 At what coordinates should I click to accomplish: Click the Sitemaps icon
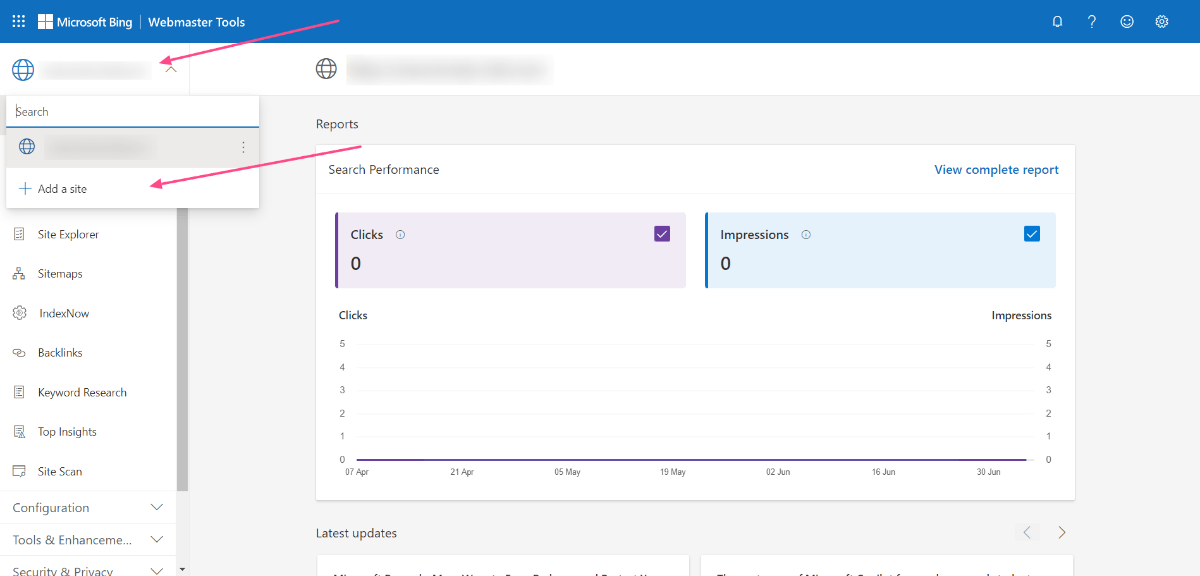pyautogui.click(x=19, y=274)
